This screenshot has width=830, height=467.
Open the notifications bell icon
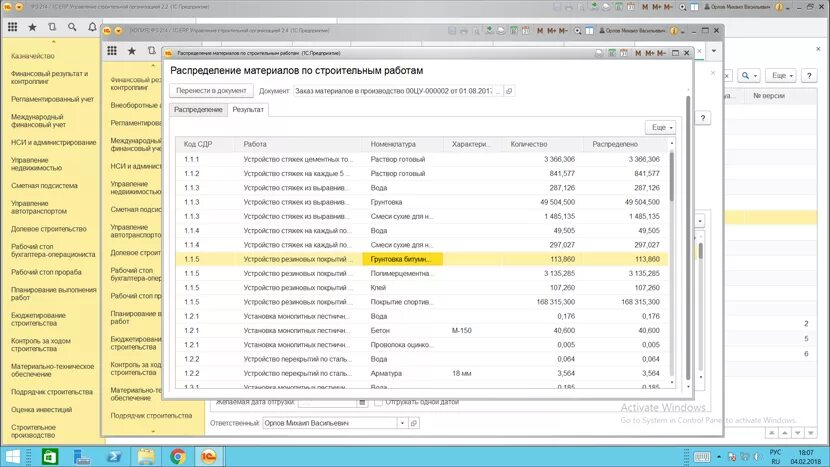pyautogui.click(x=92, y=27)
